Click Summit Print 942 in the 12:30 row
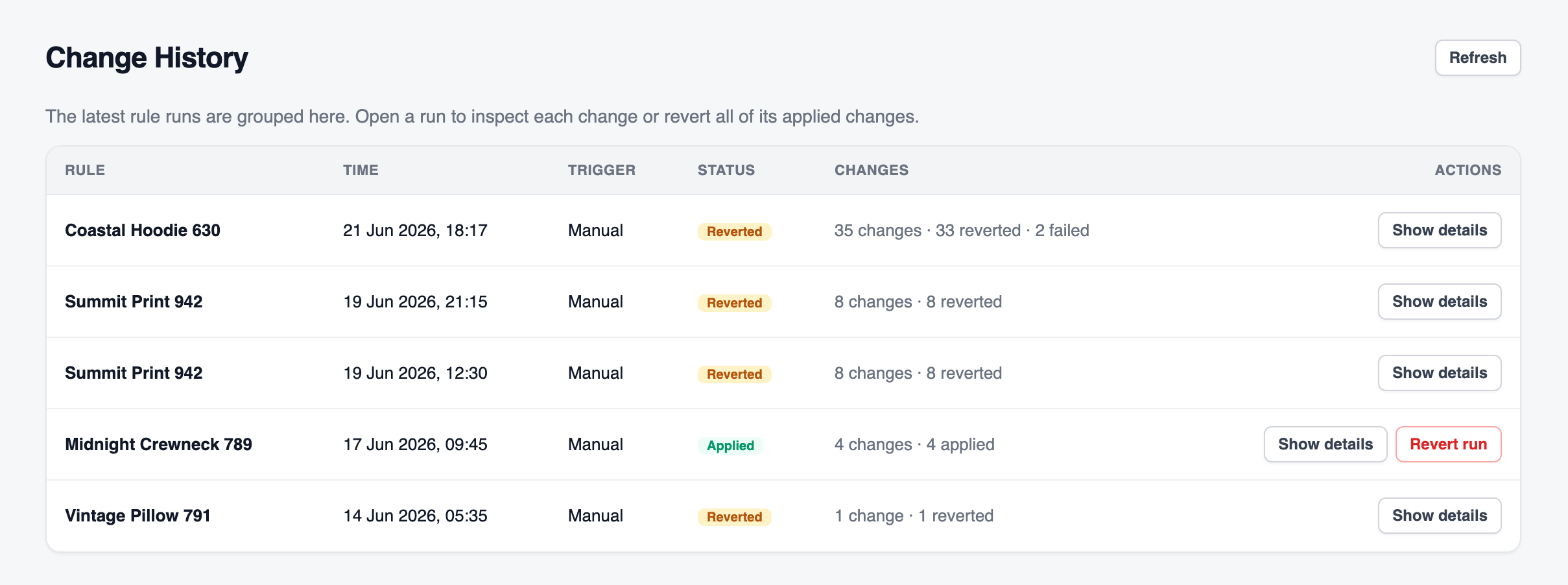The width and height of the screenshot is (1568, 585). click(x=134, y=373)
